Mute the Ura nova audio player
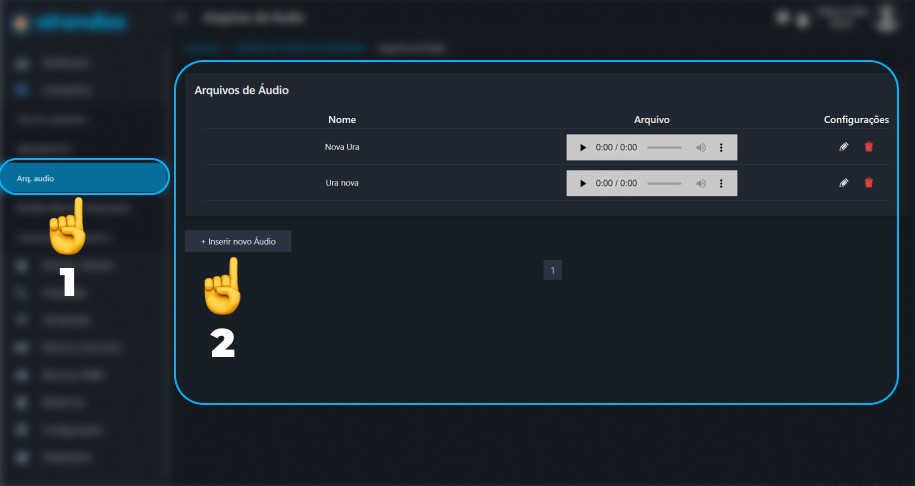 [x=701, y=183]
